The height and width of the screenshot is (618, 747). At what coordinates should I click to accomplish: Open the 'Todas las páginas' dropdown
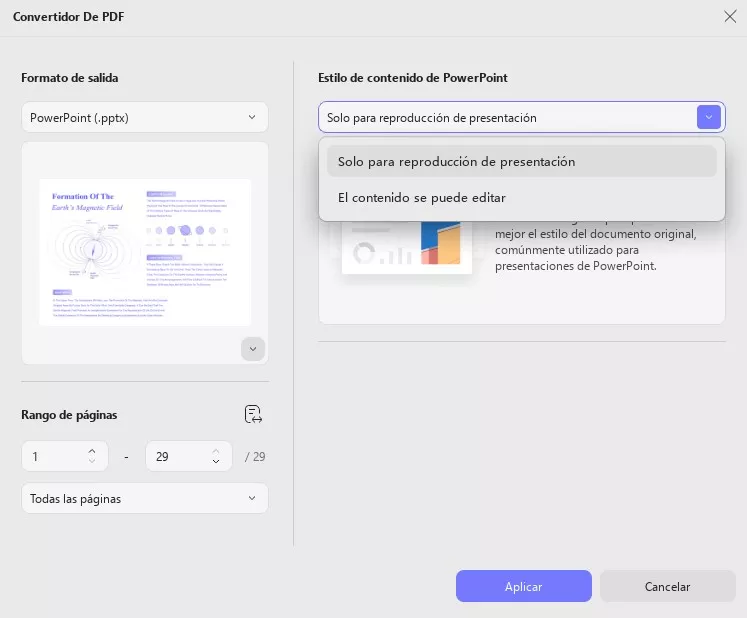[x=145, y=498]
